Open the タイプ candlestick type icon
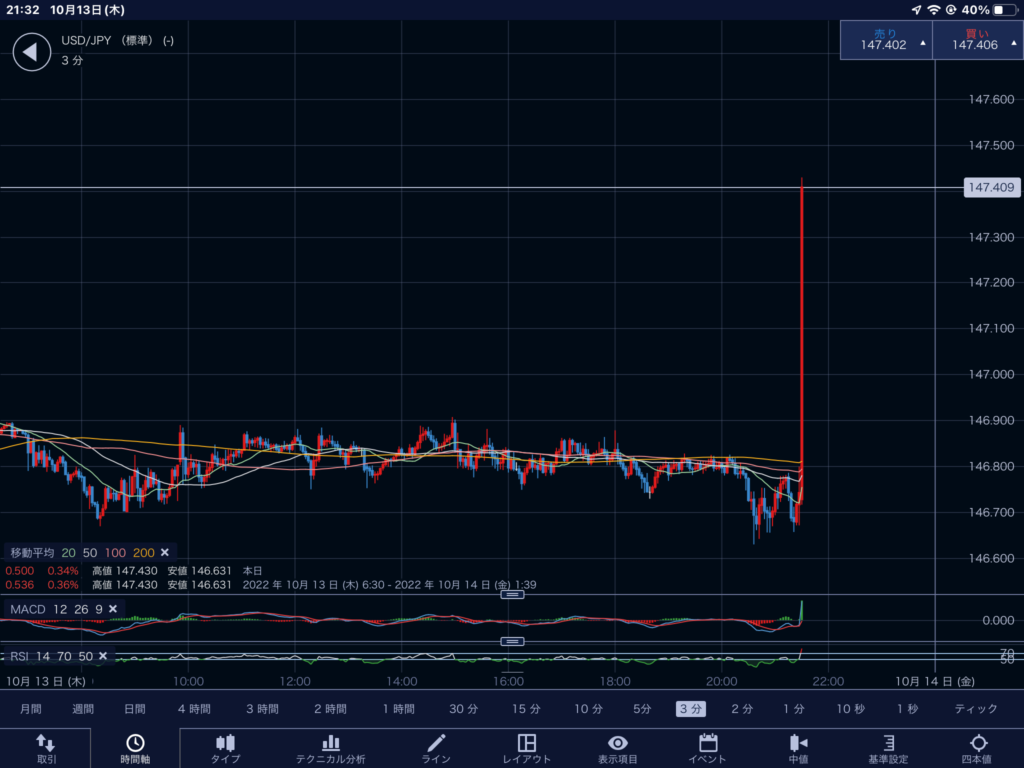 [225, 743]
